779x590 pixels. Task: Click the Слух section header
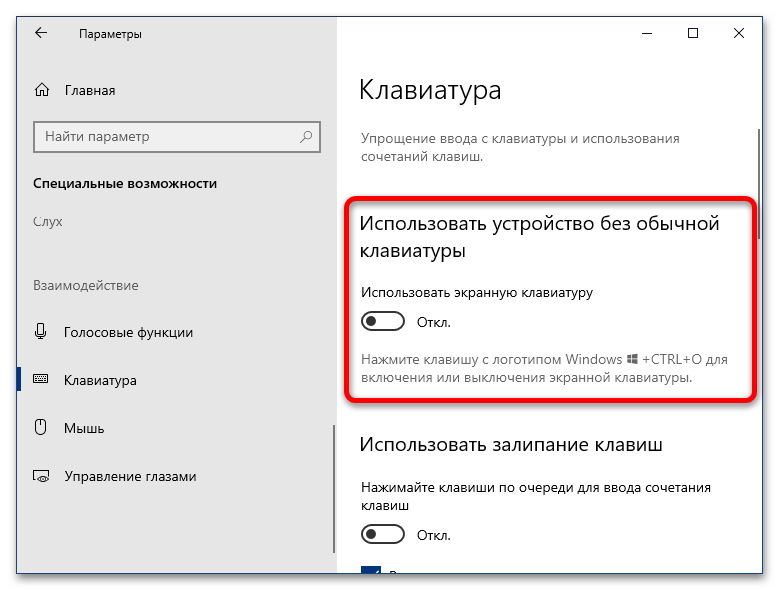coord(48,221)
